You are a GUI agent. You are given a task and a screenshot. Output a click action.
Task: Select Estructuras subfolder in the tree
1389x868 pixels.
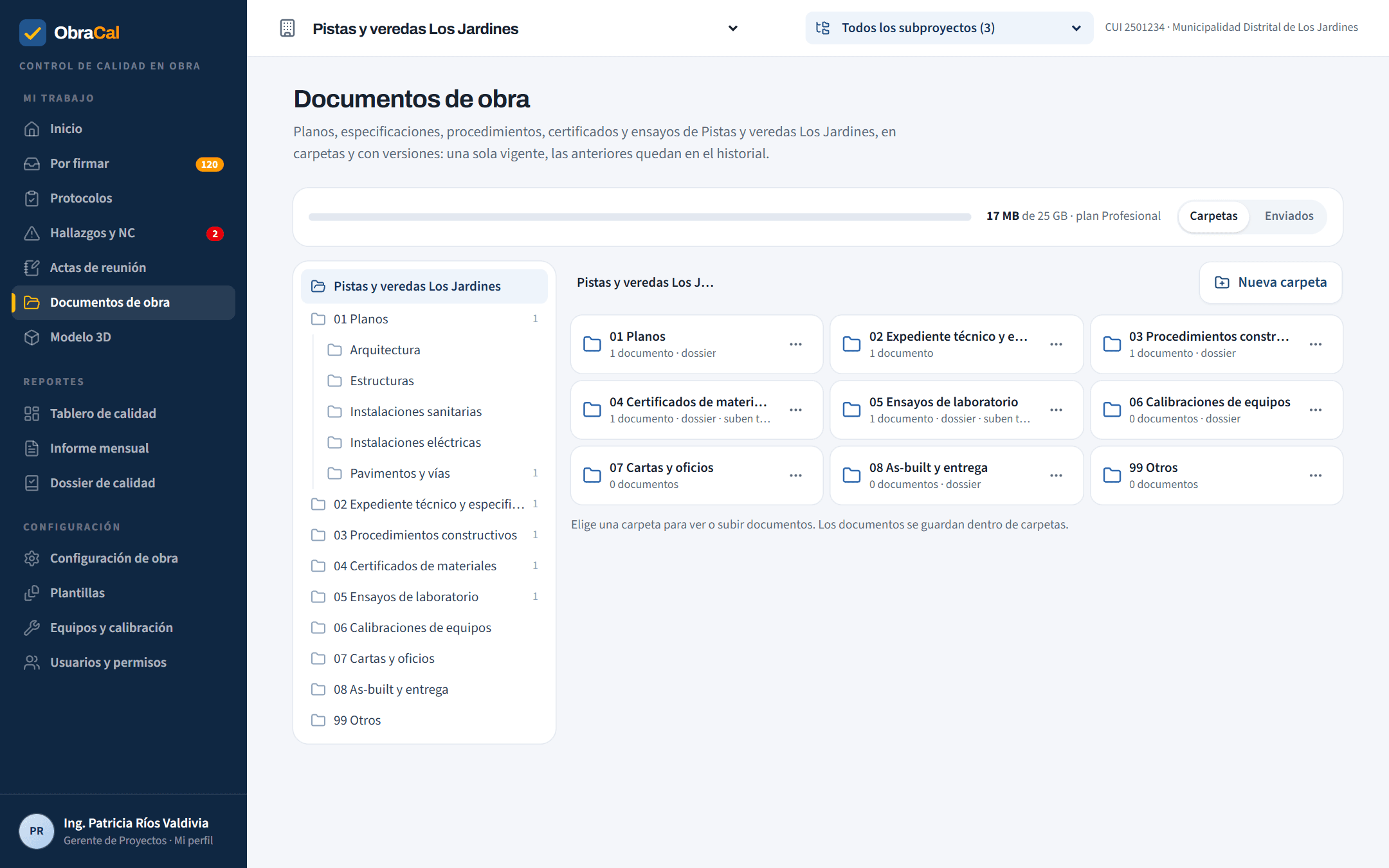click(433, 381)
